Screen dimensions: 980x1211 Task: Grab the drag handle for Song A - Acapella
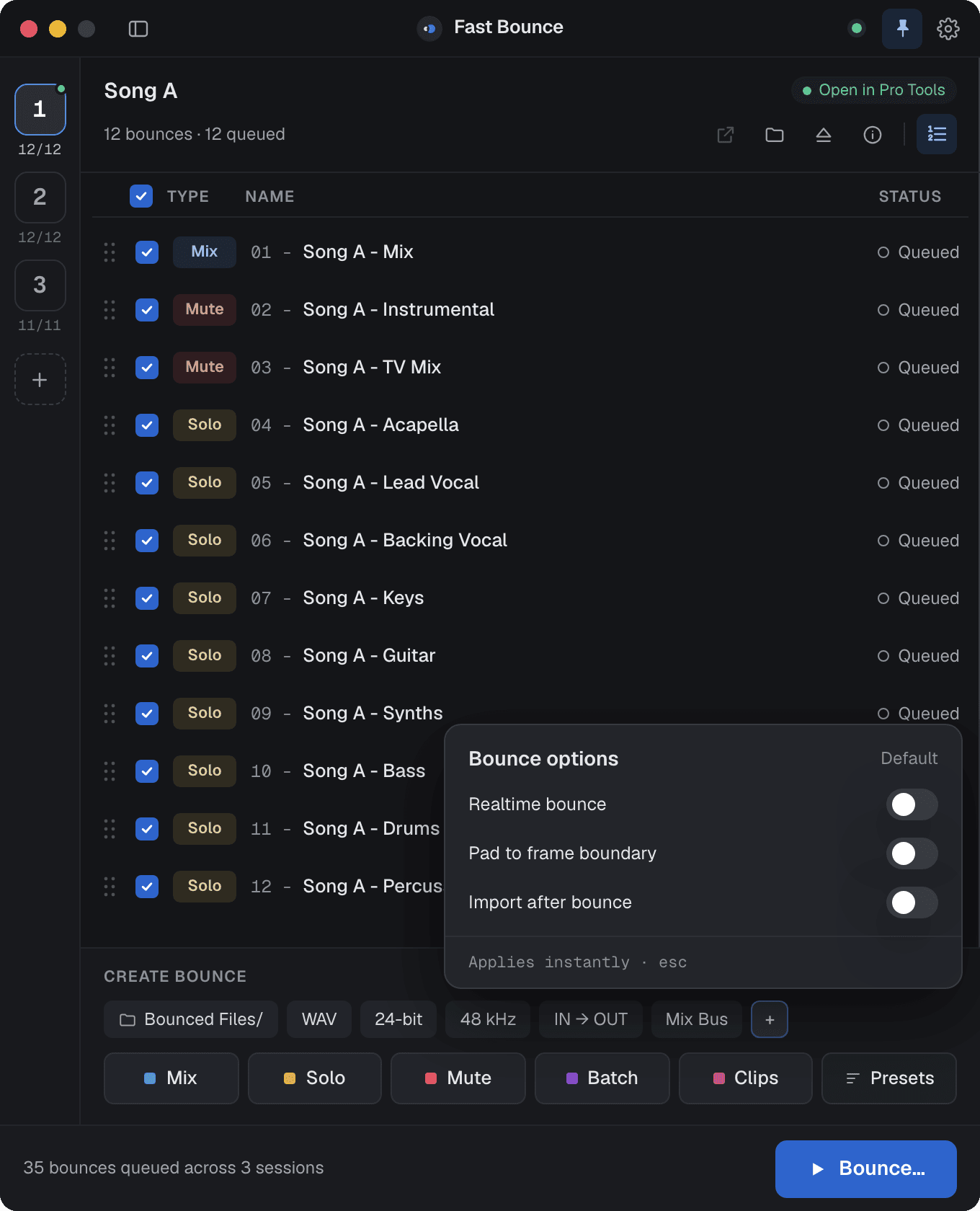coord(110,425)
